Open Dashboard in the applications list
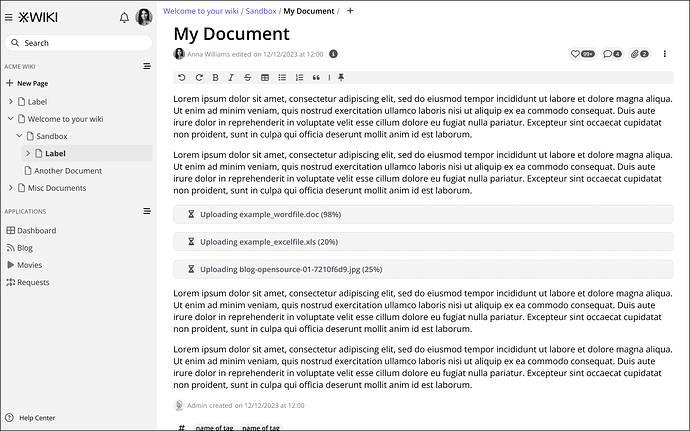 (x=36, y=230)
